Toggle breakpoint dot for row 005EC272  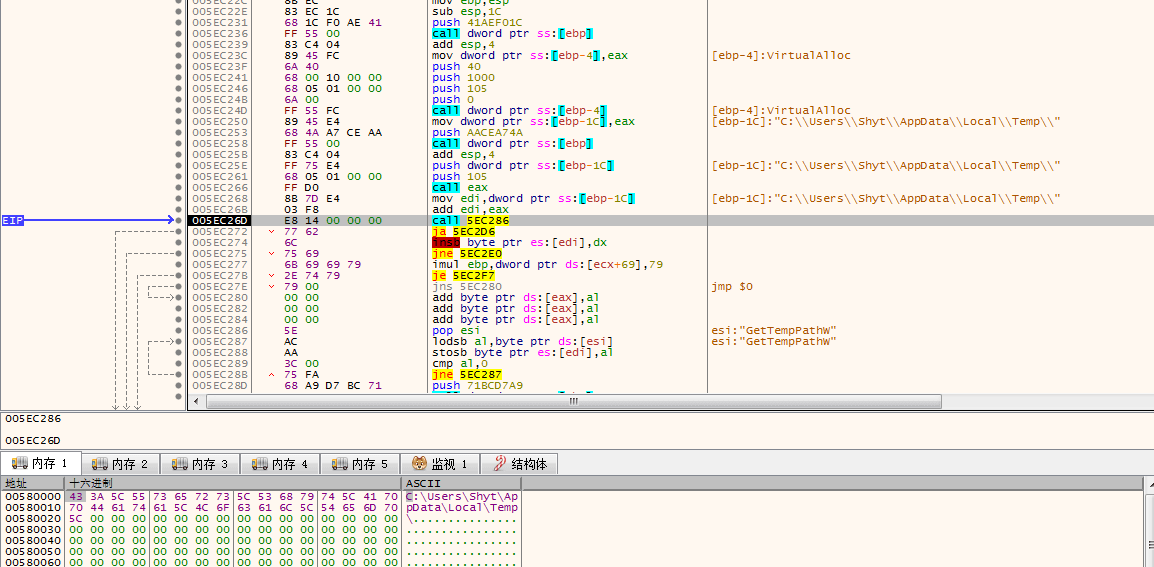pyautogui.click(x=179, y=231)
